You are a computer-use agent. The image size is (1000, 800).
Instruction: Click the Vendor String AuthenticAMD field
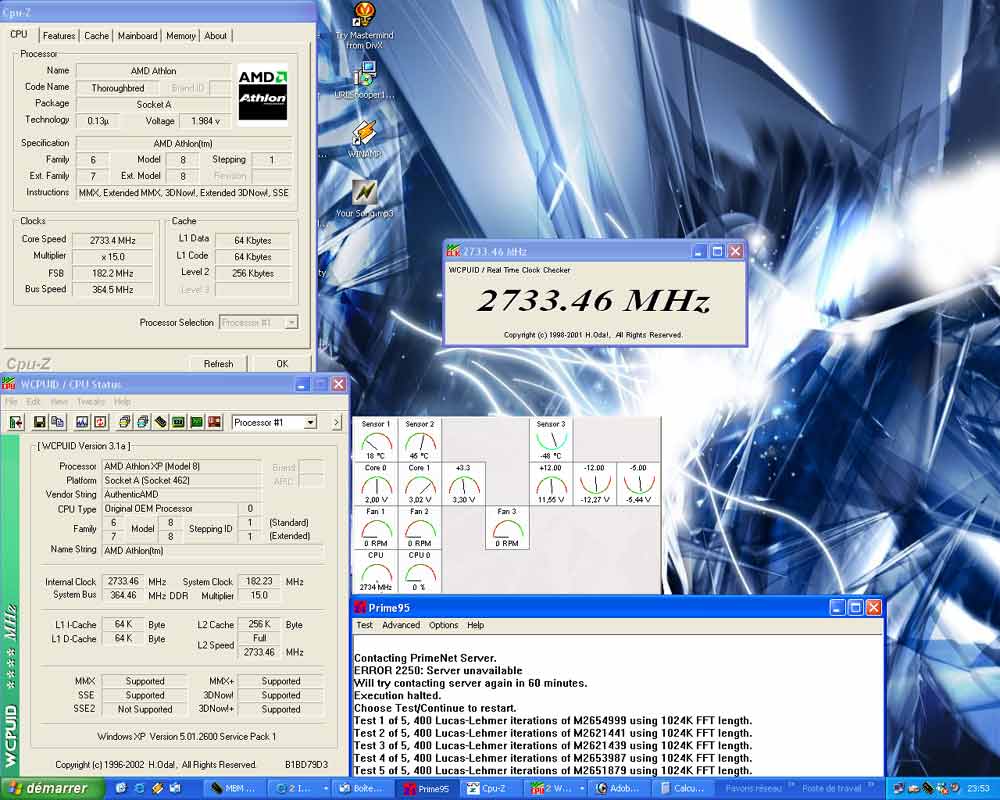(181, 494)
